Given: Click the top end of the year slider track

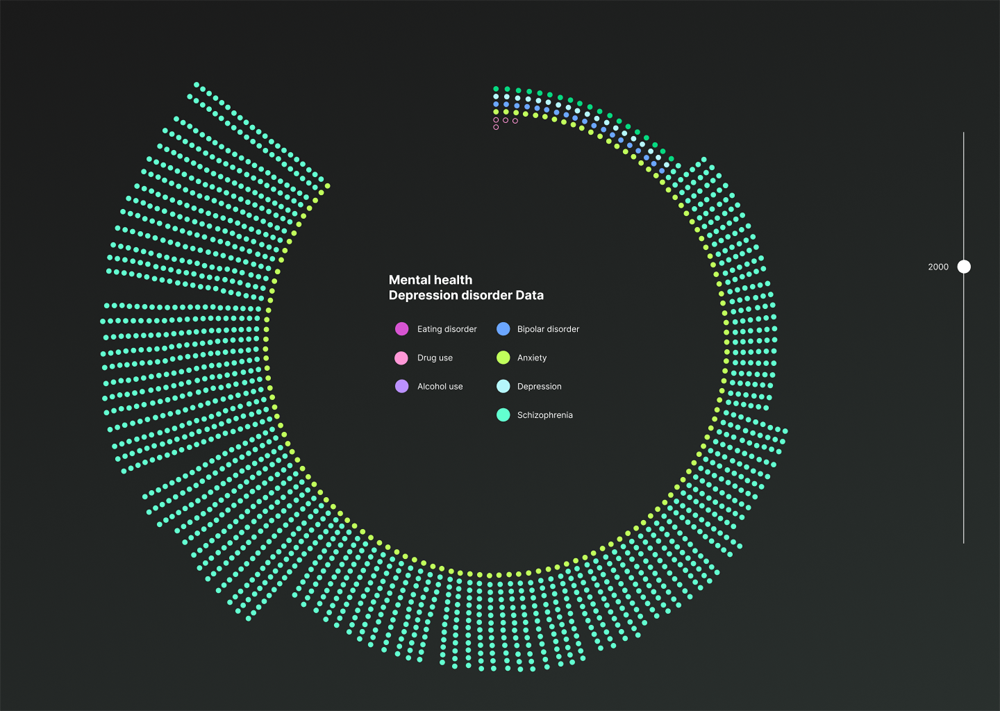Looking at the screenshot, I should 964,135.
